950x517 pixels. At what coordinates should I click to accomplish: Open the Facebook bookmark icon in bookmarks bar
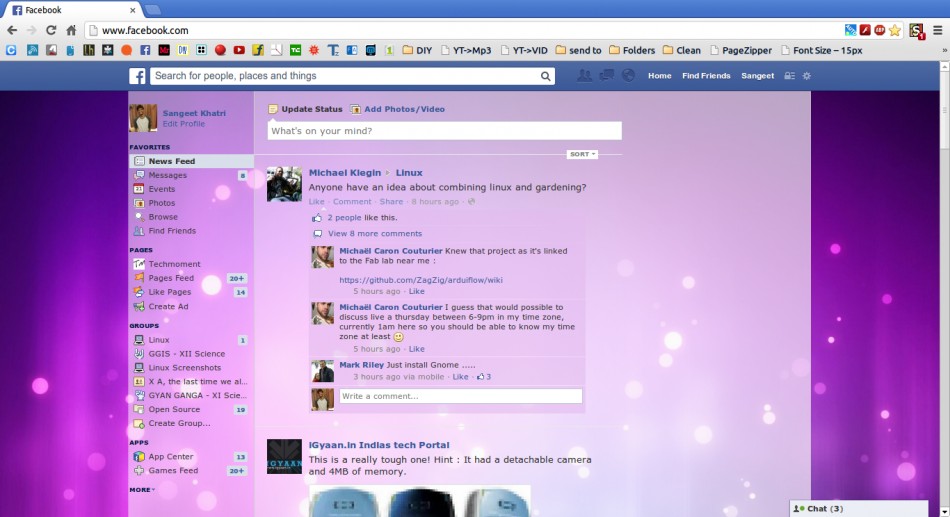(x=145, y=50)
